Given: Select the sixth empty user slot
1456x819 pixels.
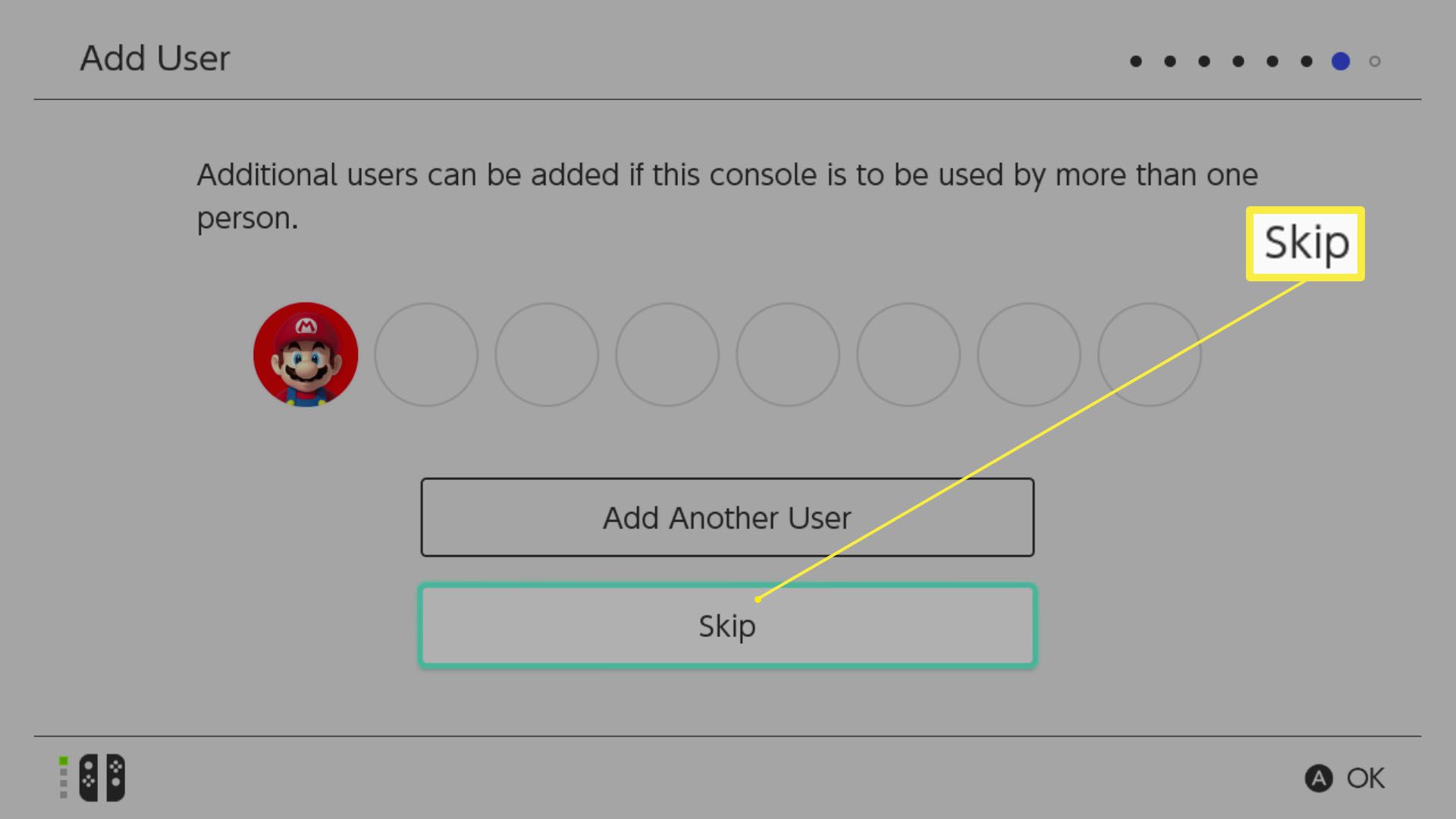Looking at the screenshot, I should [x=1028, y=355].
